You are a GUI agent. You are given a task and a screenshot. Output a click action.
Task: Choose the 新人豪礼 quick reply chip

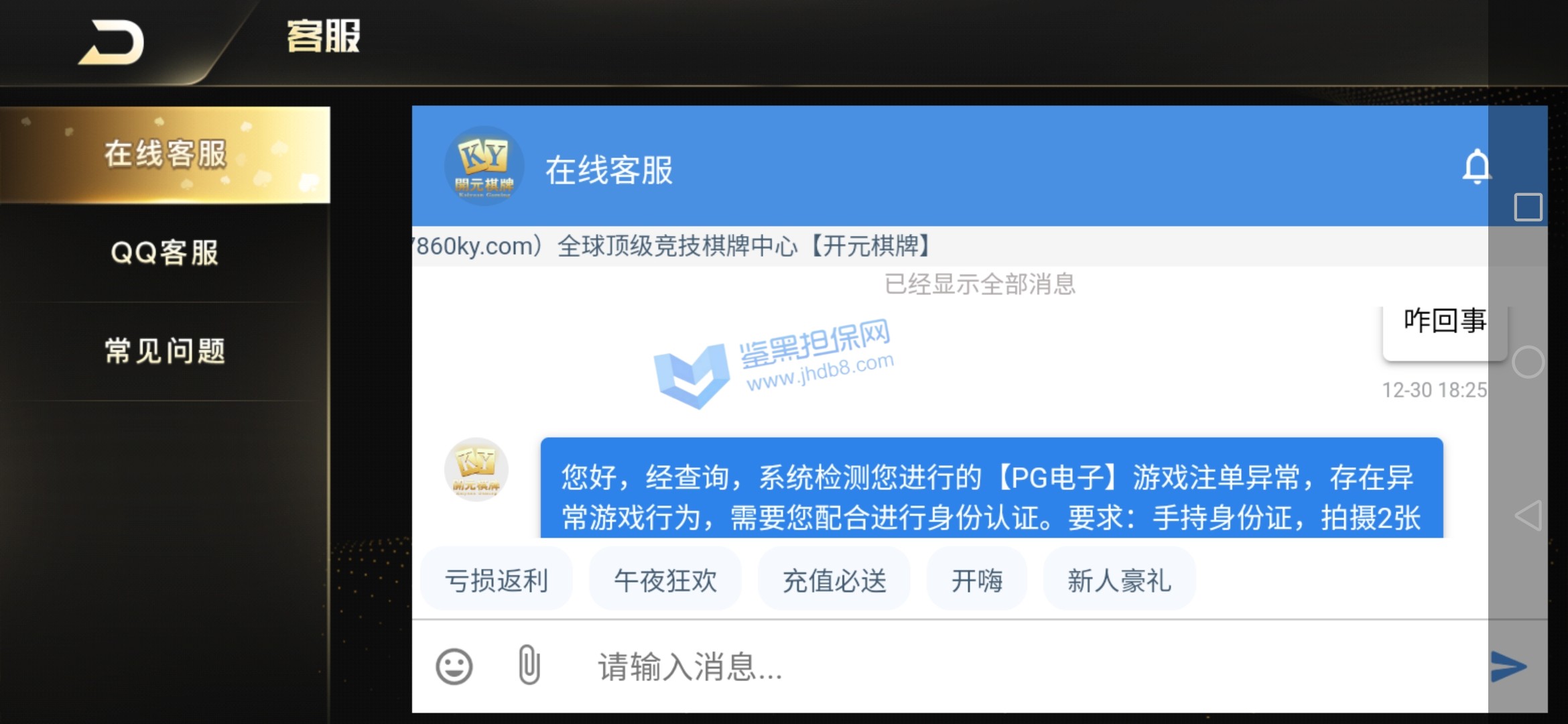pyautogui.click(x=1120, y=580)
